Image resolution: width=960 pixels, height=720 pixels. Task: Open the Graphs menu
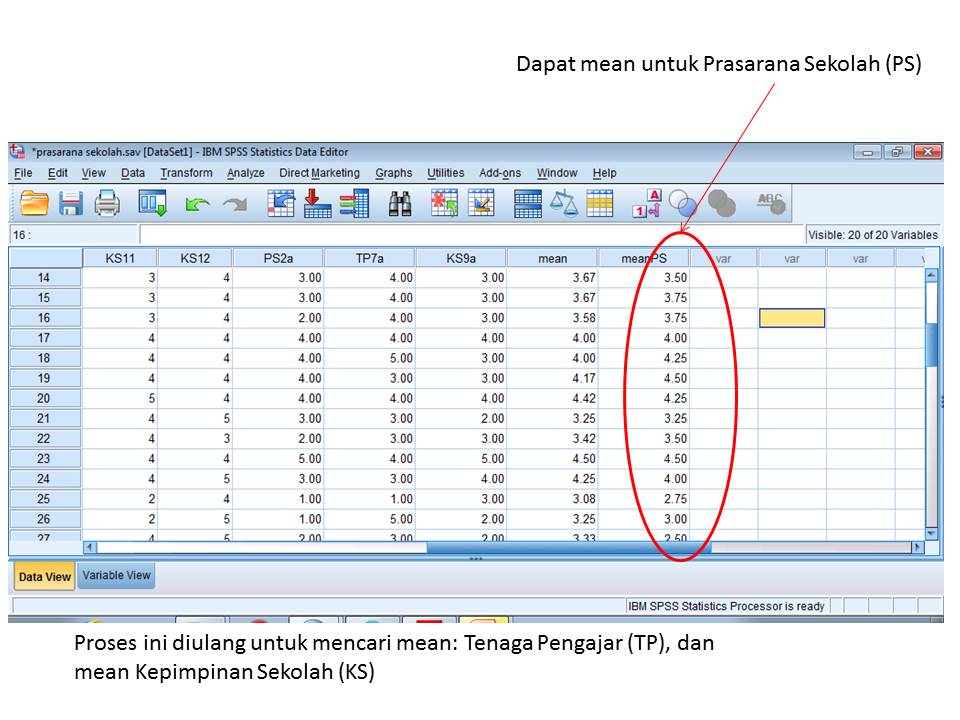(x=394, y=173)
